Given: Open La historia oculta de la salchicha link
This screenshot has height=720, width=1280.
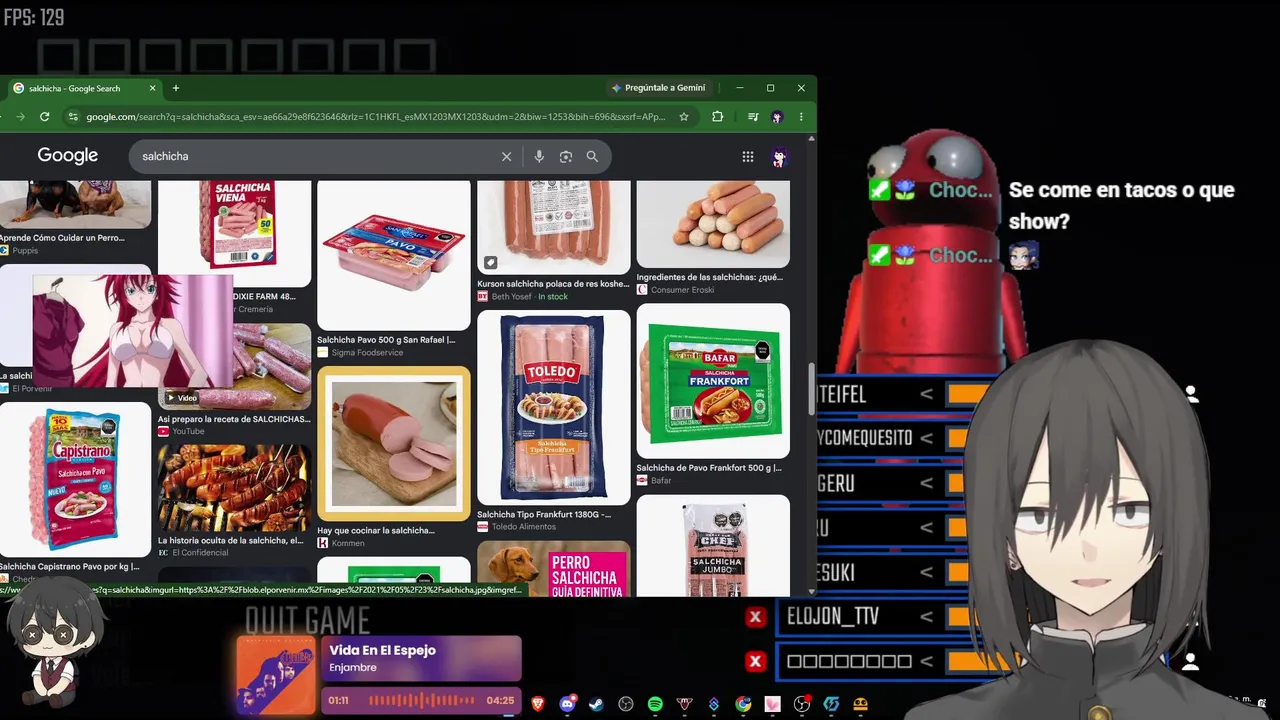Looking at the screenshot, I should (x=230, y=541).
